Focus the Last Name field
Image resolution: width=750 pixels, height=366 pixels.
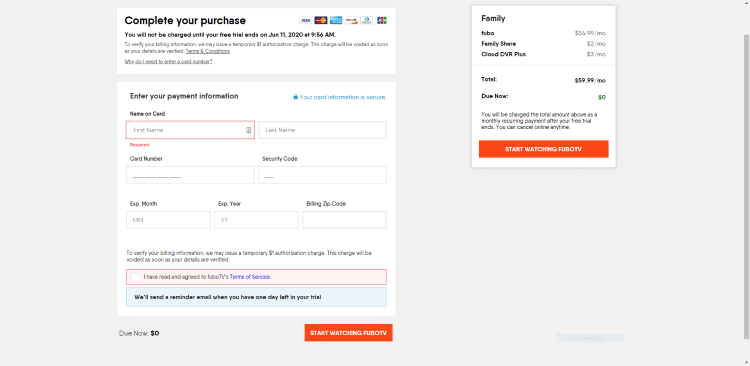coord(323,130)
